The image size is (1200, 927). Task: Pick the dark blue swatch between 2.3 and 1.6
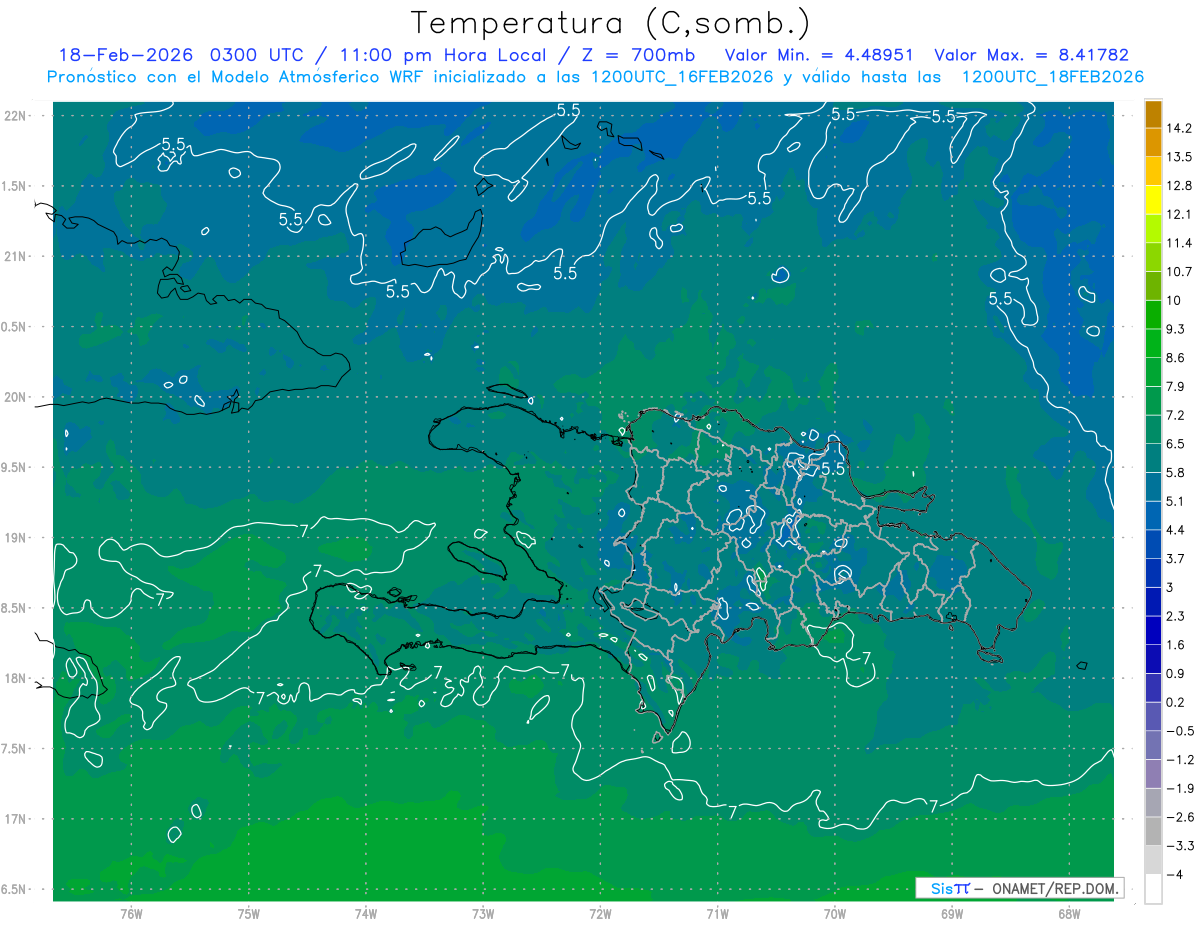click(1153, 630)
